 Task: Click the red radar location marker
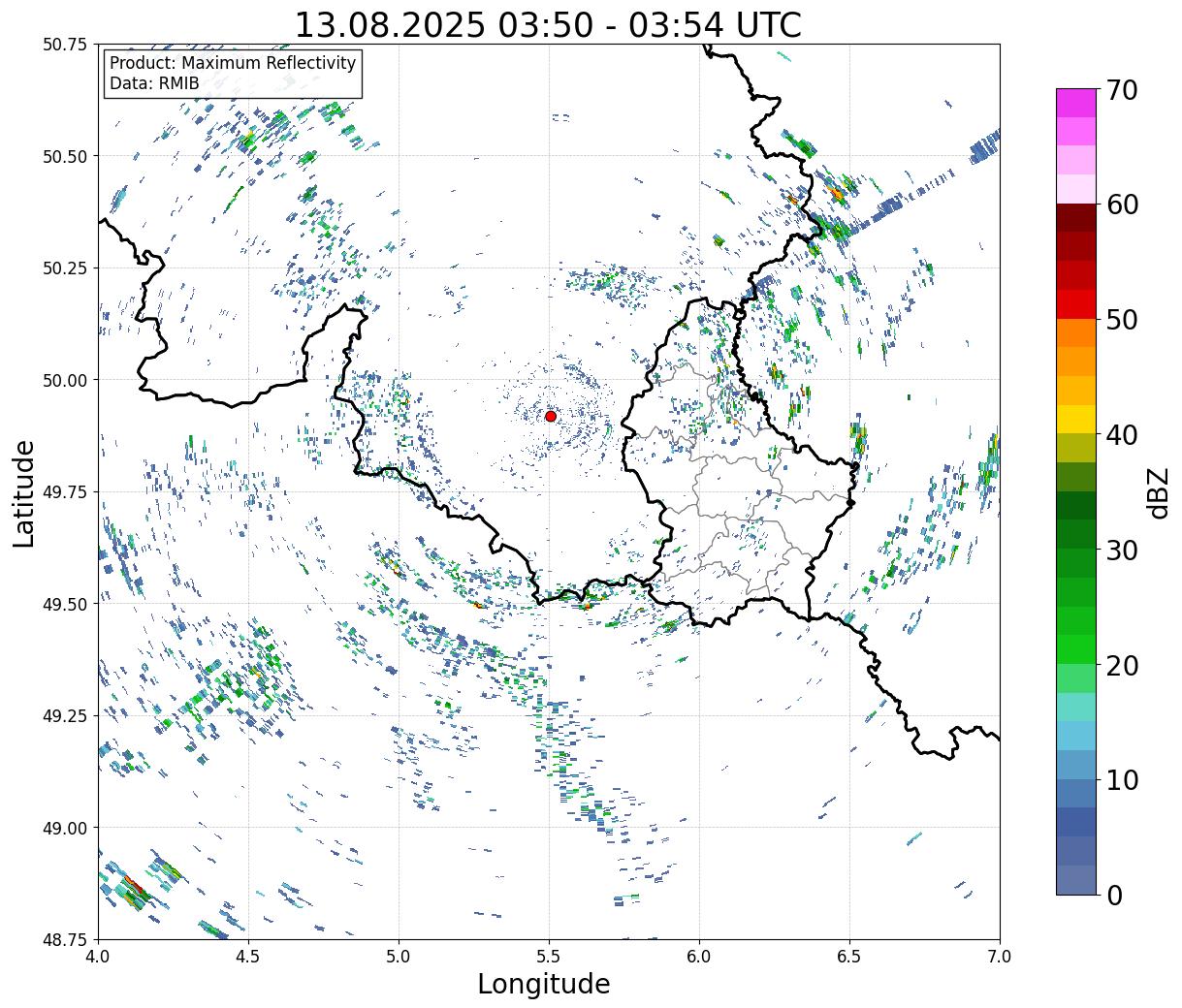[550, 416]
